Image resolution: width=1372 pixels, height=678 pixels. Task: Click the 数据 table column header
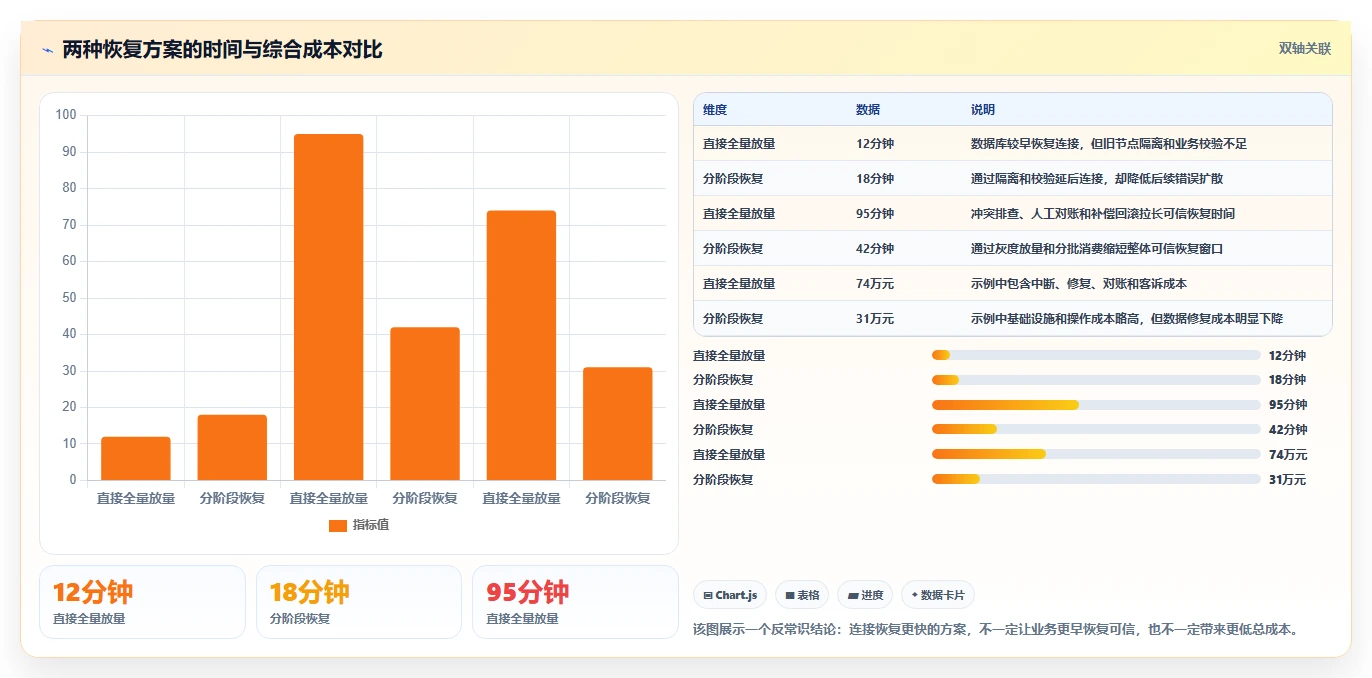(868, 110)
